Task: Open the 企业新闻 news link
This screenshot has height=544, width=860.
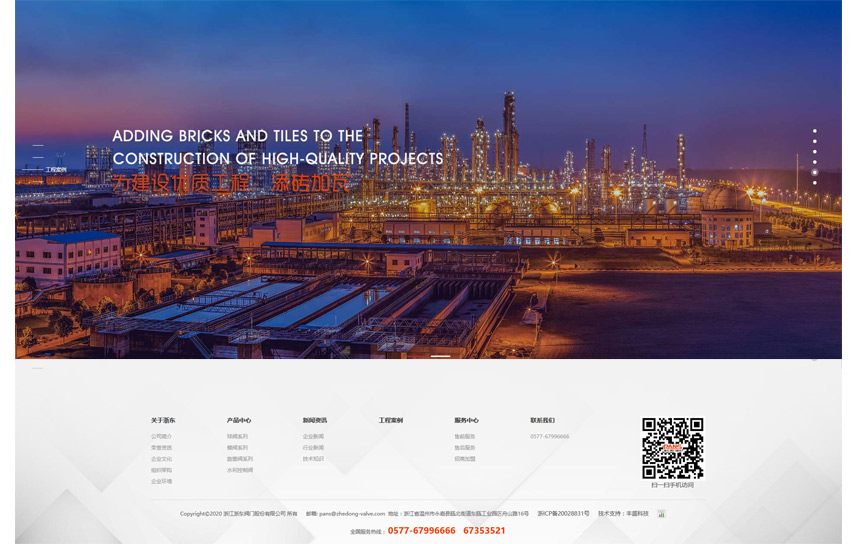Action: pos(313,436)
